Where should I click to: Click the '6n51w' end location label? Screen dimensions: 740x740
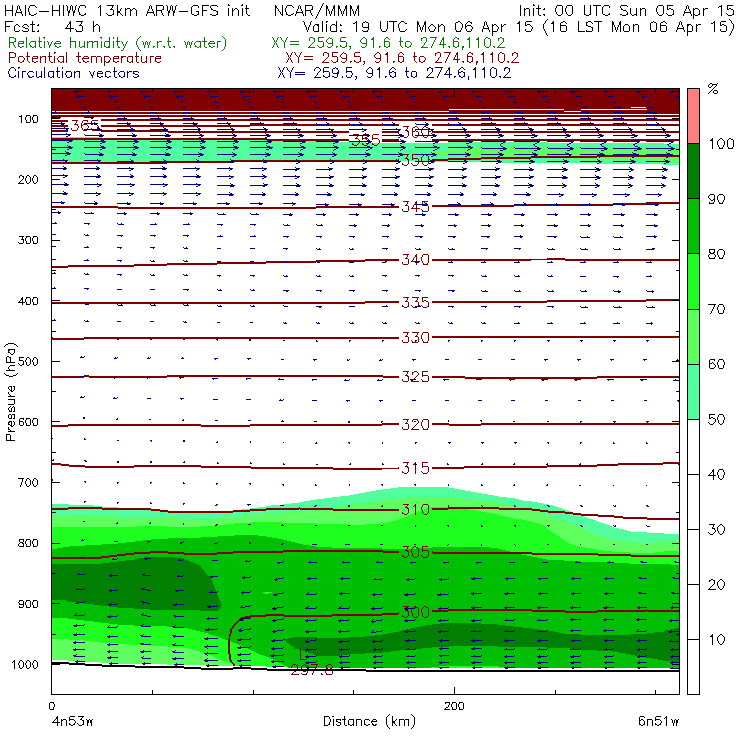pos(658,721)
